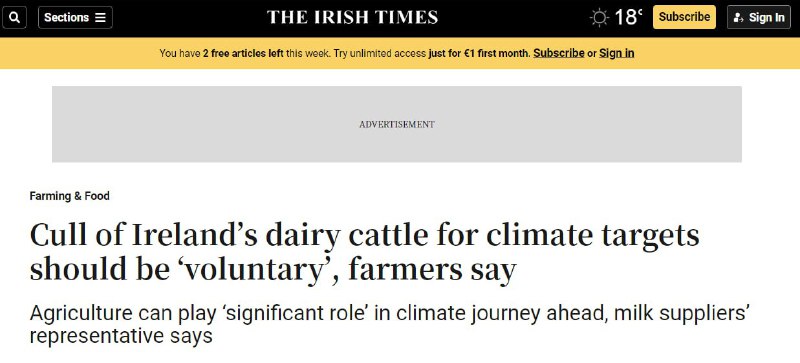Follow the Subscribe link in yellow banner

[559, 53]
